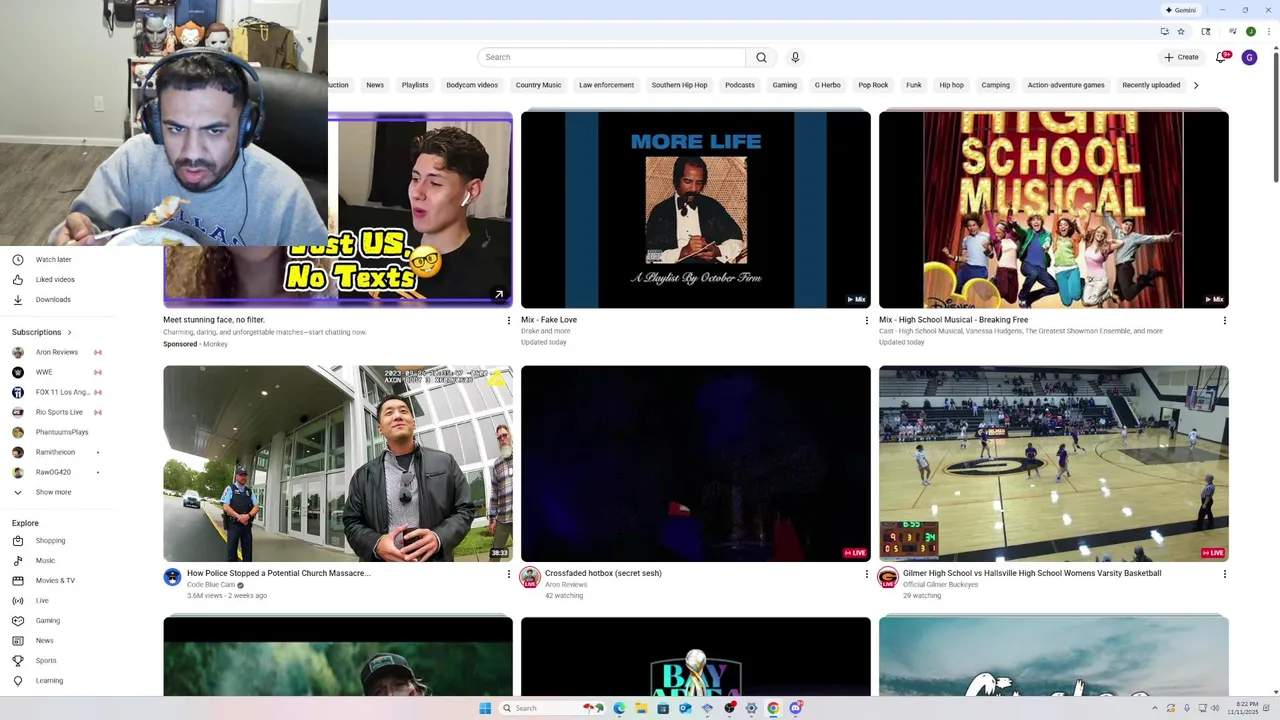The height and width of the screenshot is (720, 1280).
Task: Click taskbar Search box
Action: click(553, 708)
